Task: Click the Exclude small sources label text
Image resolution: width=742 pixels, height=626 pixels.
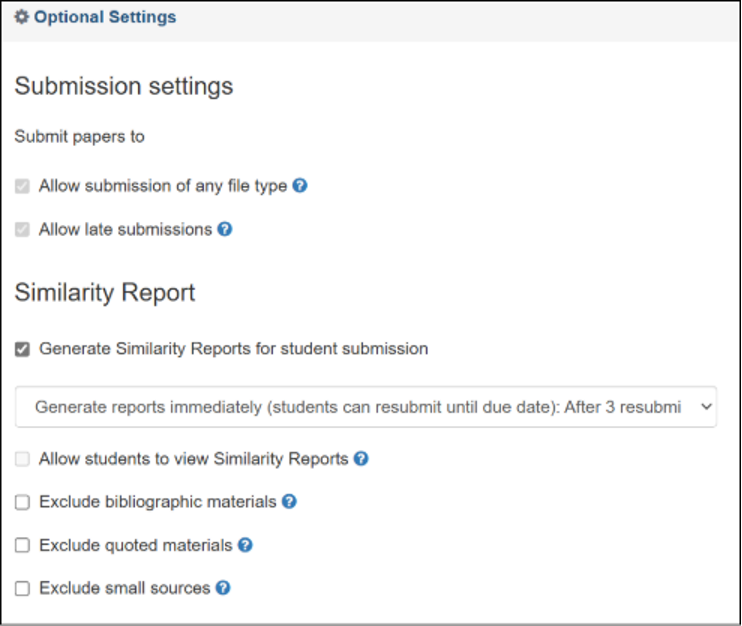Action: coord(124,588)
